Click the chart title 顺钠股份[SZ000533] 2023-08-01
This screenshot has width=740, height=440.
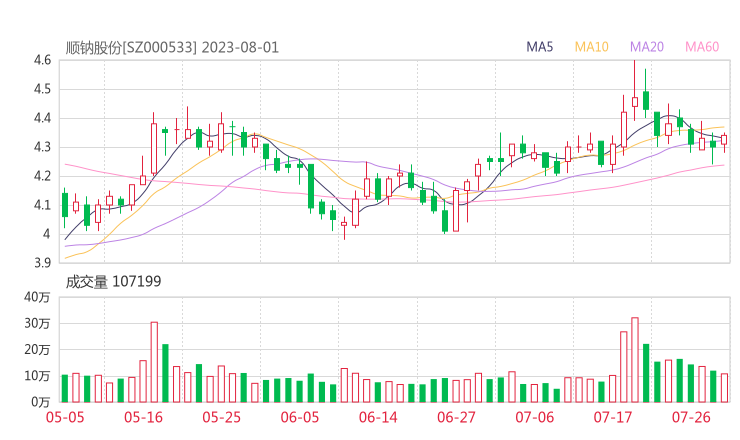tap(172, 48)
